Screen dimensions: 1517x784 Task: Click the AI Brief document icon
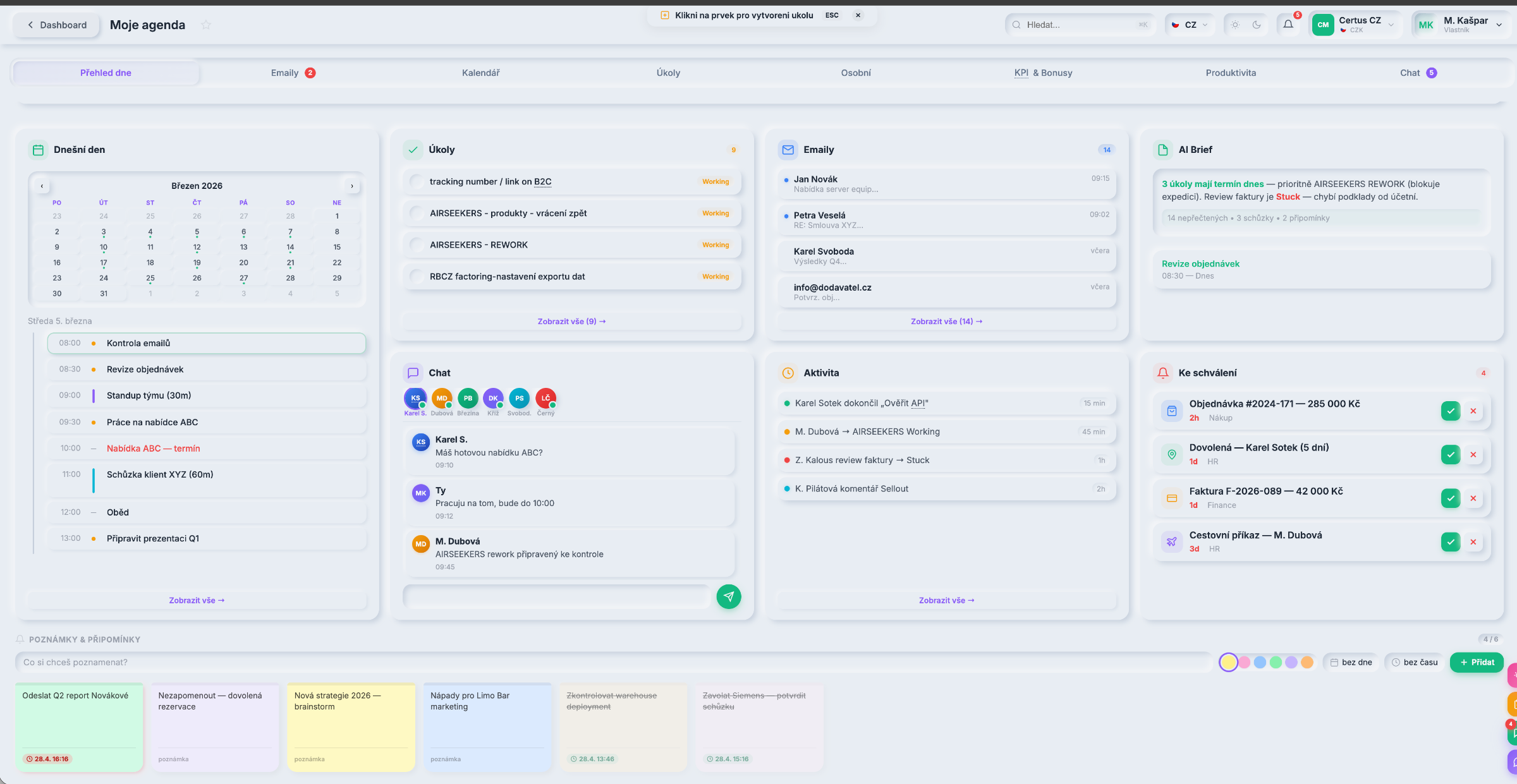(1163, 150)
